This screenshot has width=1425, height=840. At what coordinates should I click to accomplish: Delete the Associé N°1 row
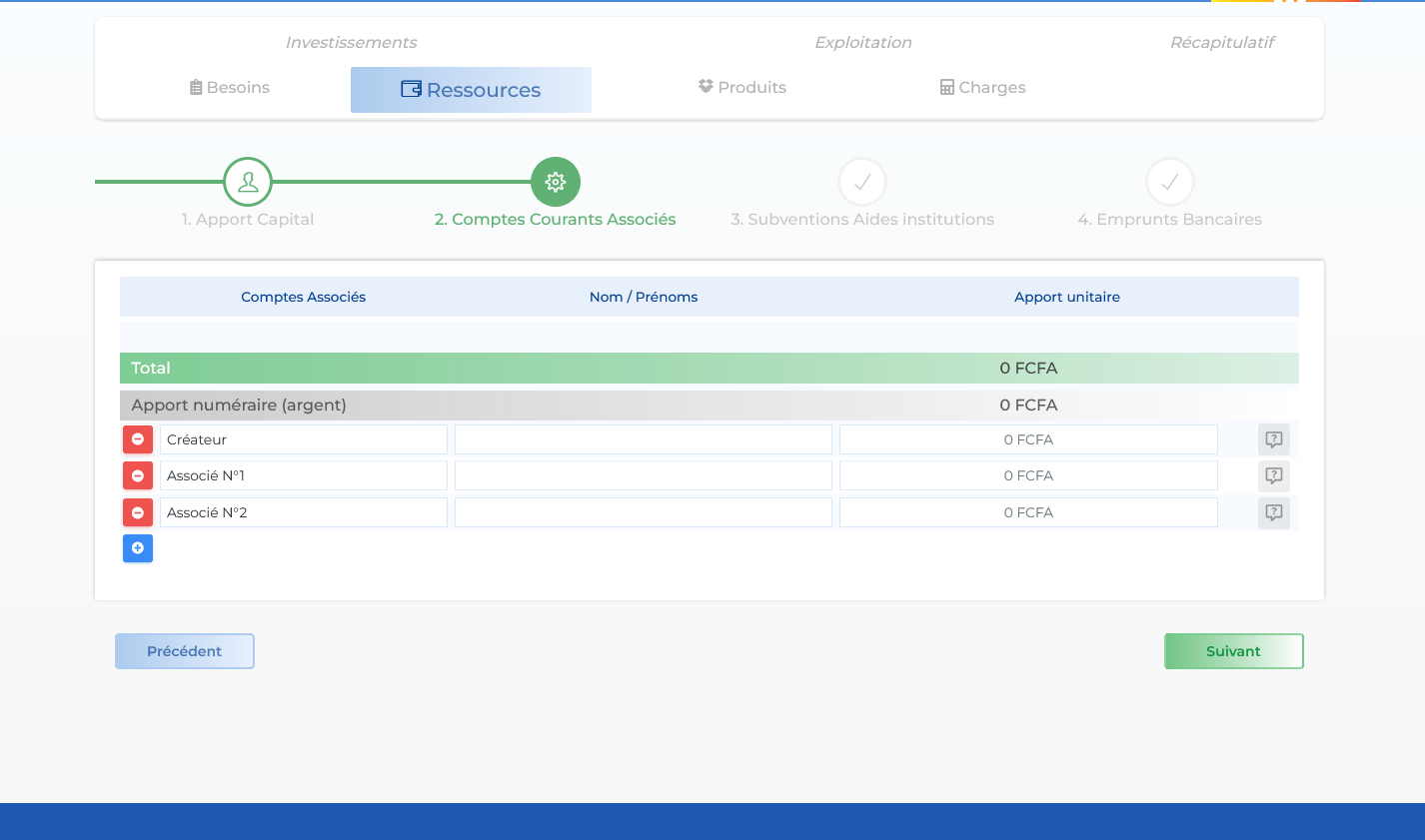click(x=138, y=476)
